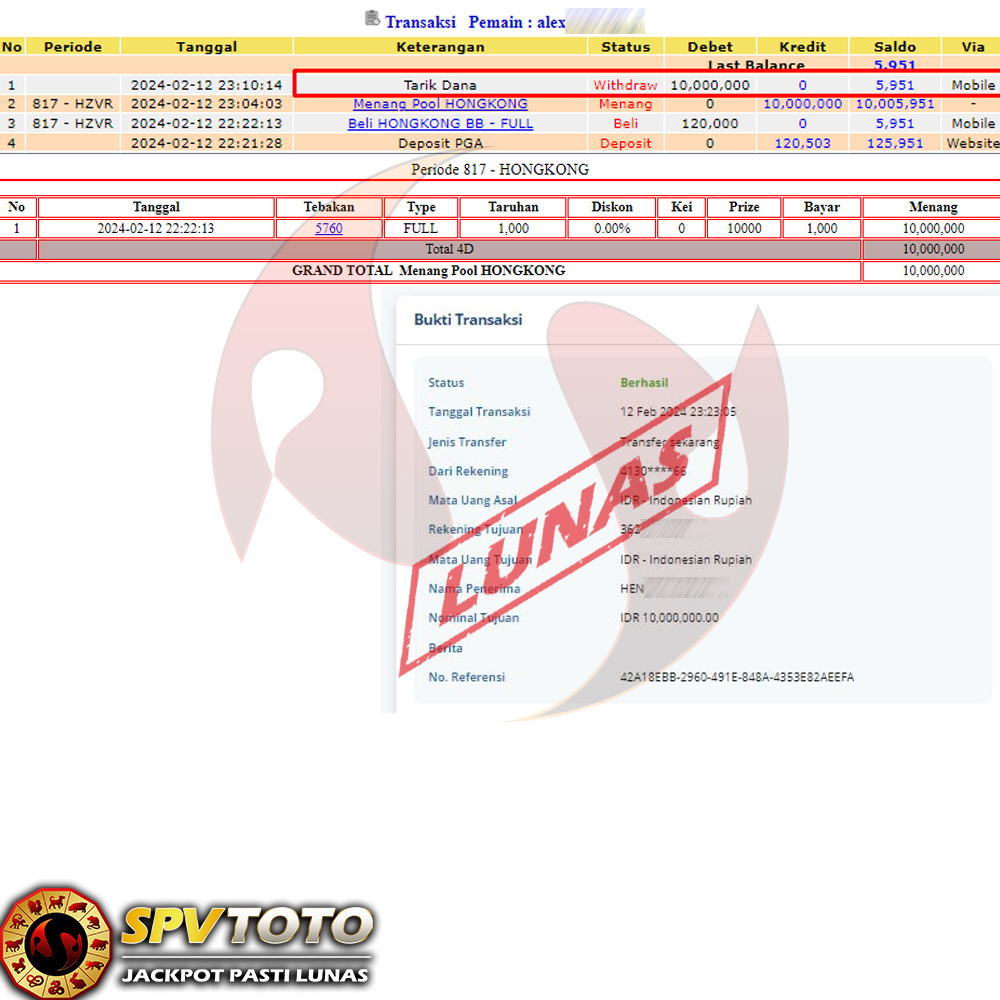This screenshot has height=1000, width=1000.
Task: Click the Last Balance value 5,951
Action: (x=894, y=66)
